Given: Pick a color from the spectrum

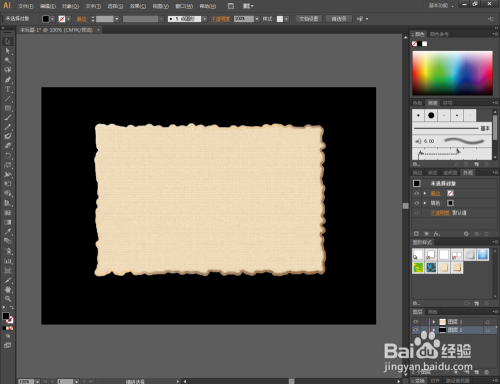Looking at the screenshot, I should (452, 73).
